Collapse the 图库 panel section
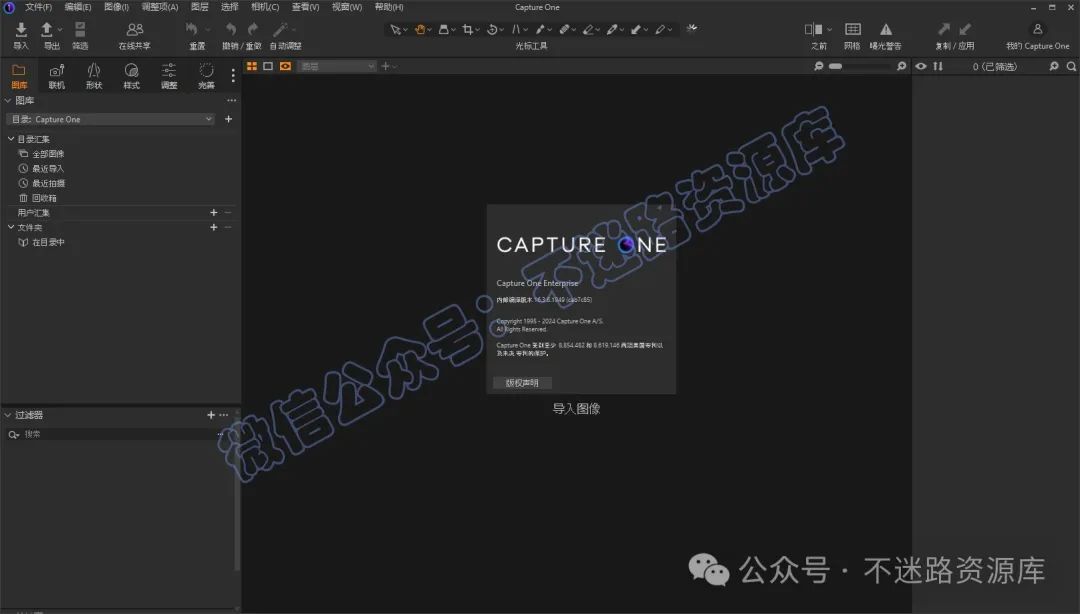The width and height of the screenshot is (1080, 614). point(8,100)
